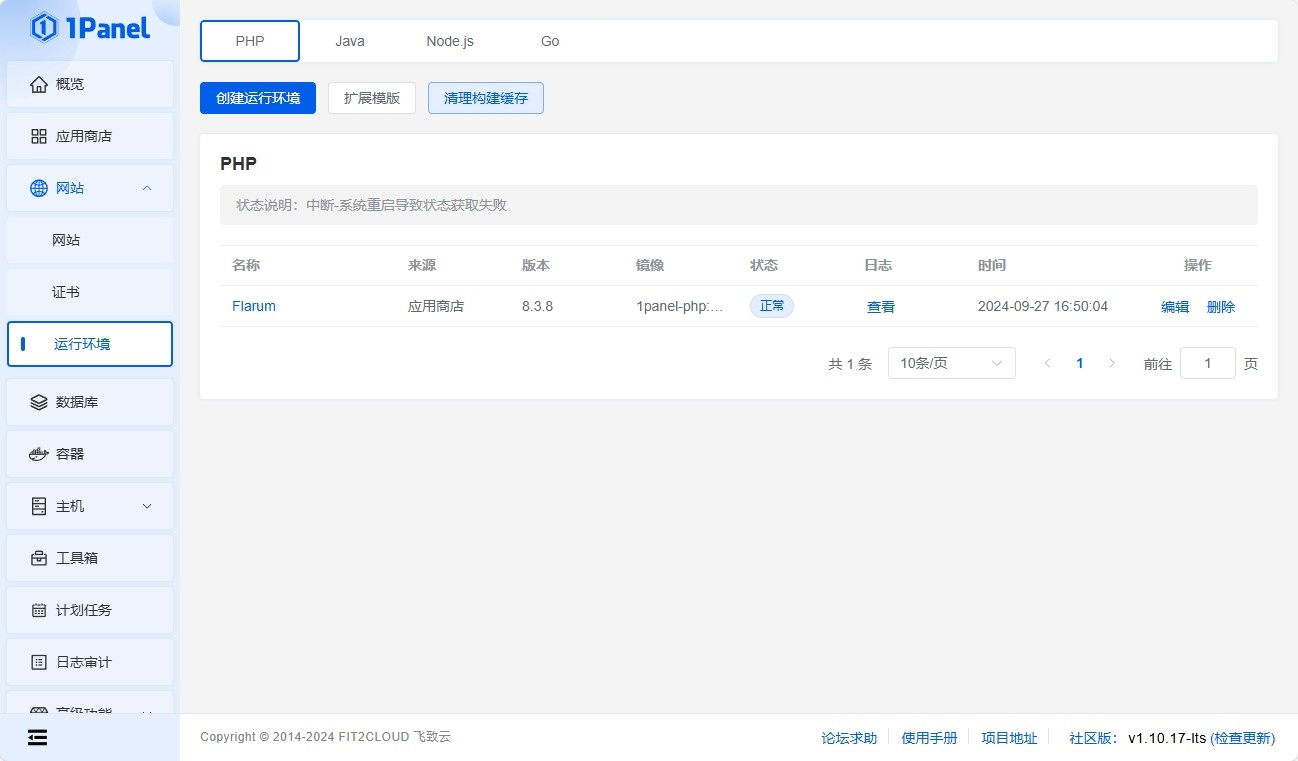This screenshot has width=1298, height=761.
Task: Click the 扩展模版 button
Action: 372,98
